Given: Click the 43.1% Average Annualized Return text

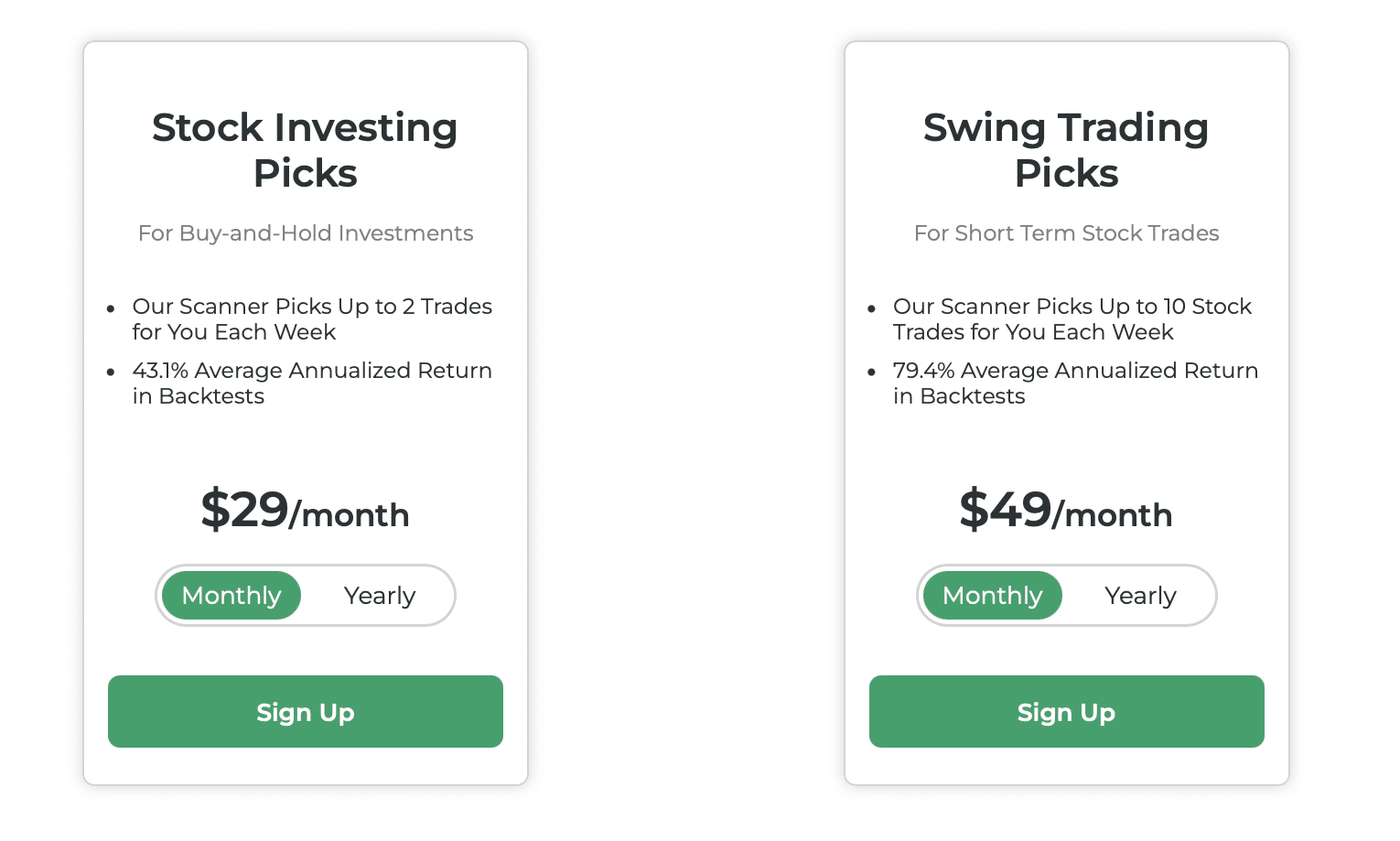Looking at the screenshot, I should point(312,383).
